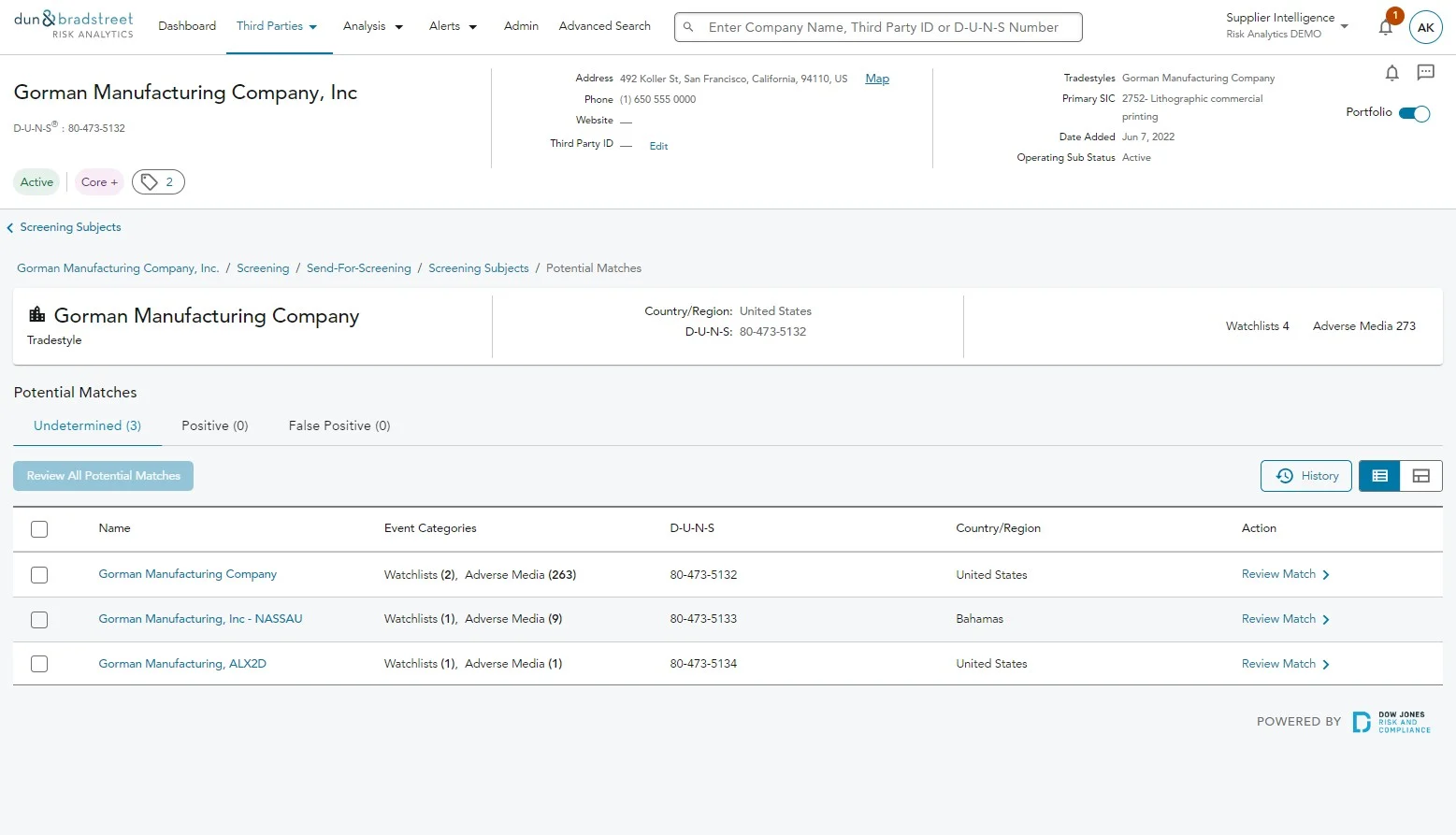The image size is (1456, 835).
Task: Click the back arrow beside Screening Subjects
Action: point(10,227)
